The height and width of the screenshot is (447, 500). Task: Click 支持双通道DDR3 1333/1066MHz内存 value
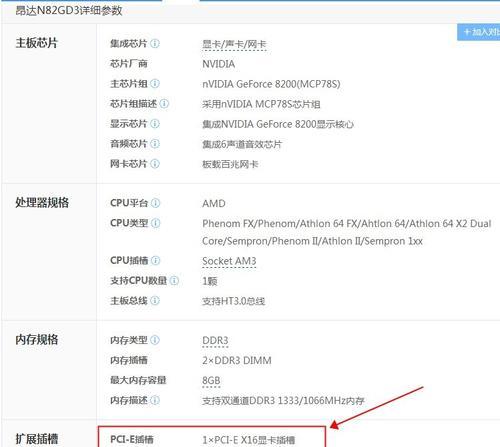point(283,401)
